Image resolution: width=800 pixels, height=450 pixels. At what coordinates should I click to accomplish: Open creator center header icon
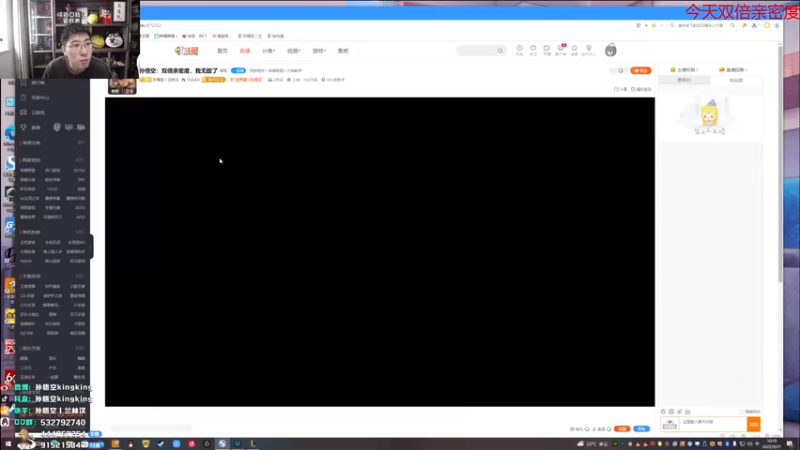click(589, 50)
